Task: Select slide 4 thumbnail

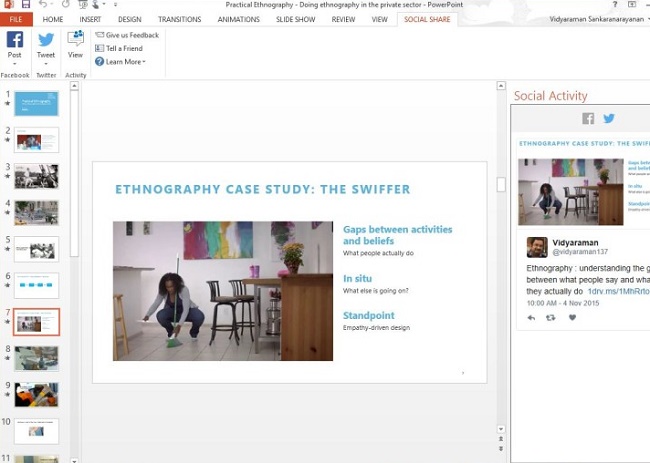Action: coord(36,213)
